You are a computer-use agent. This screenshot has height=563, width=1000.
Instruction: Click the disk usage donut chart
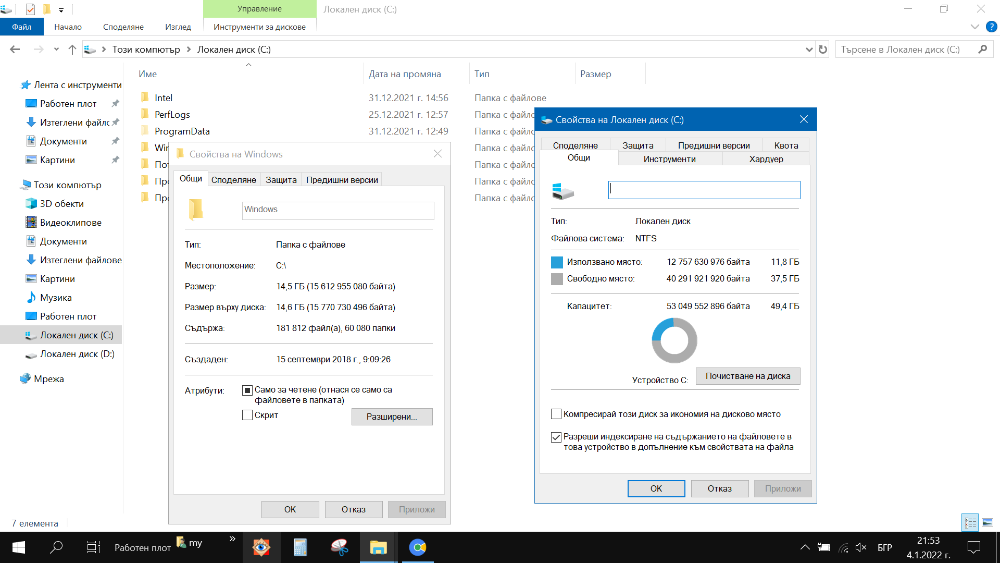coord(674,340)
